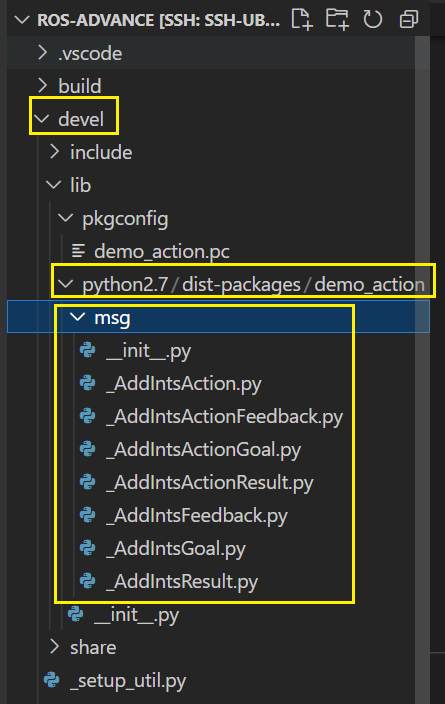This screenshot has width=445, height=704.
Task: Click the Python icon beside _AddIntsFeedback.py
Action: (x=88, y=515)
